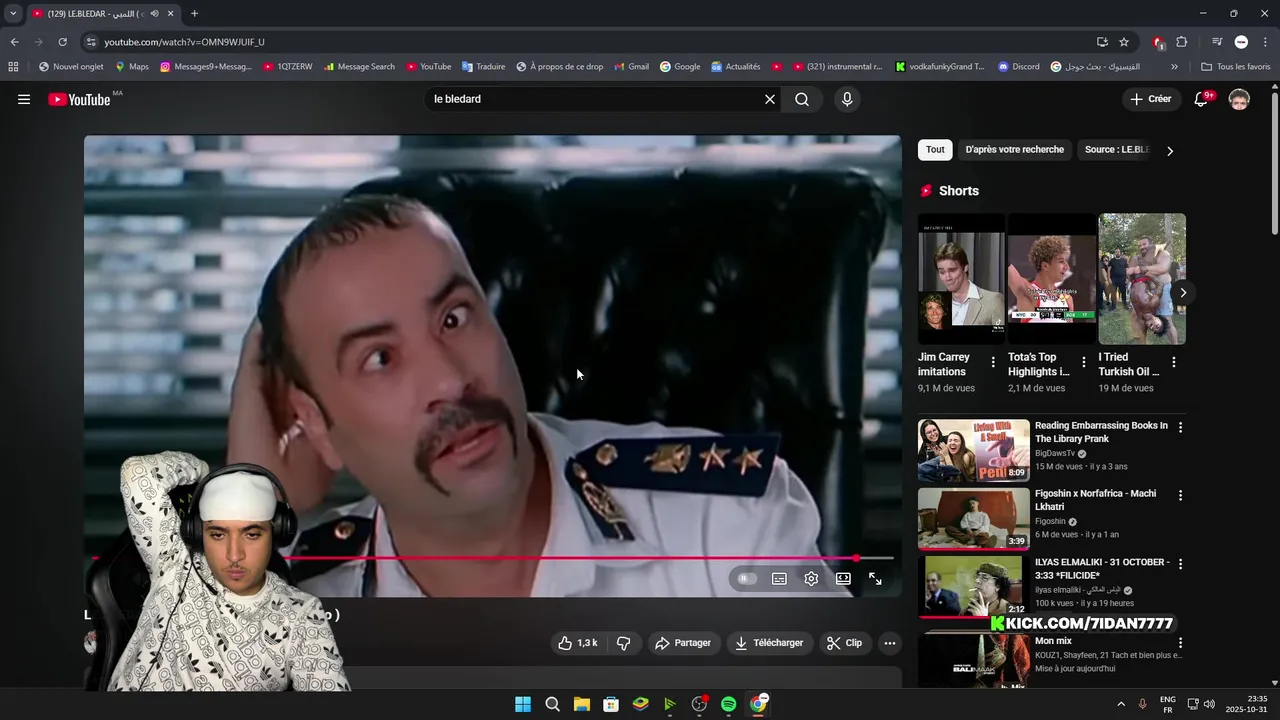Show the next Shorts with the shelf arrow

tap(1183, 293)
